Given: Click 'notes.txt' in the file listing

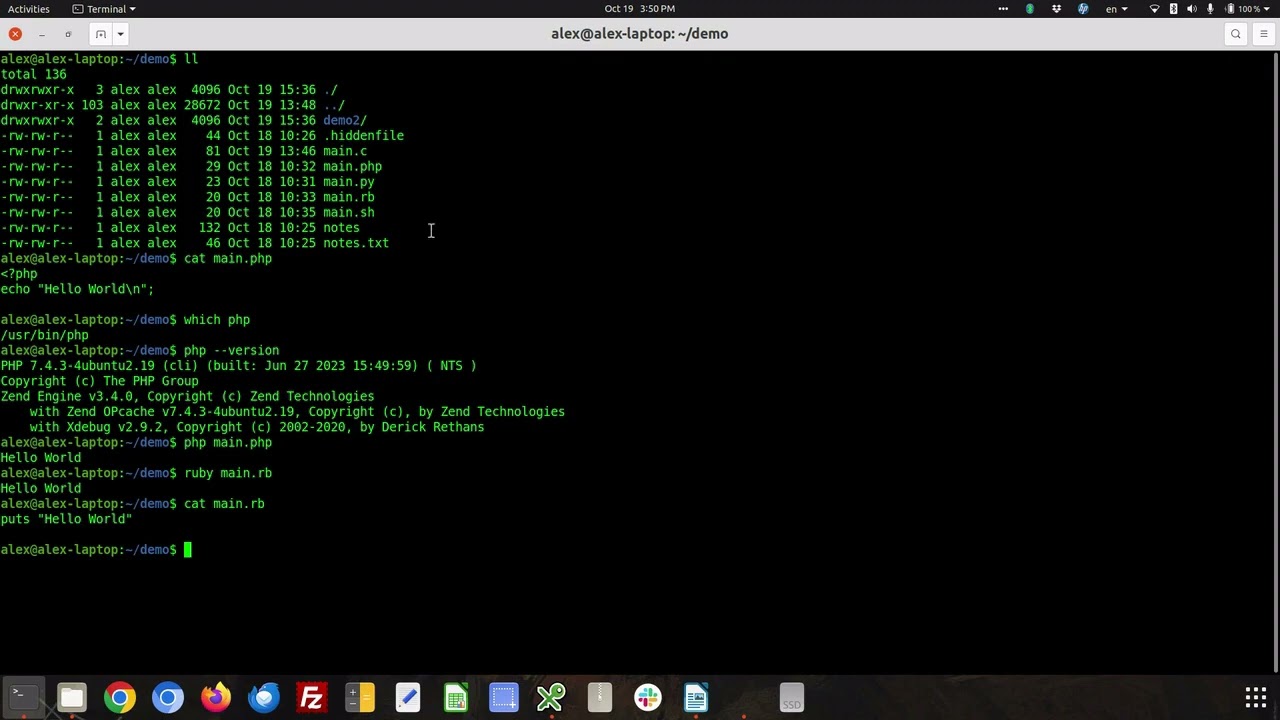Looking at the screenshot, I should [356, 243].
